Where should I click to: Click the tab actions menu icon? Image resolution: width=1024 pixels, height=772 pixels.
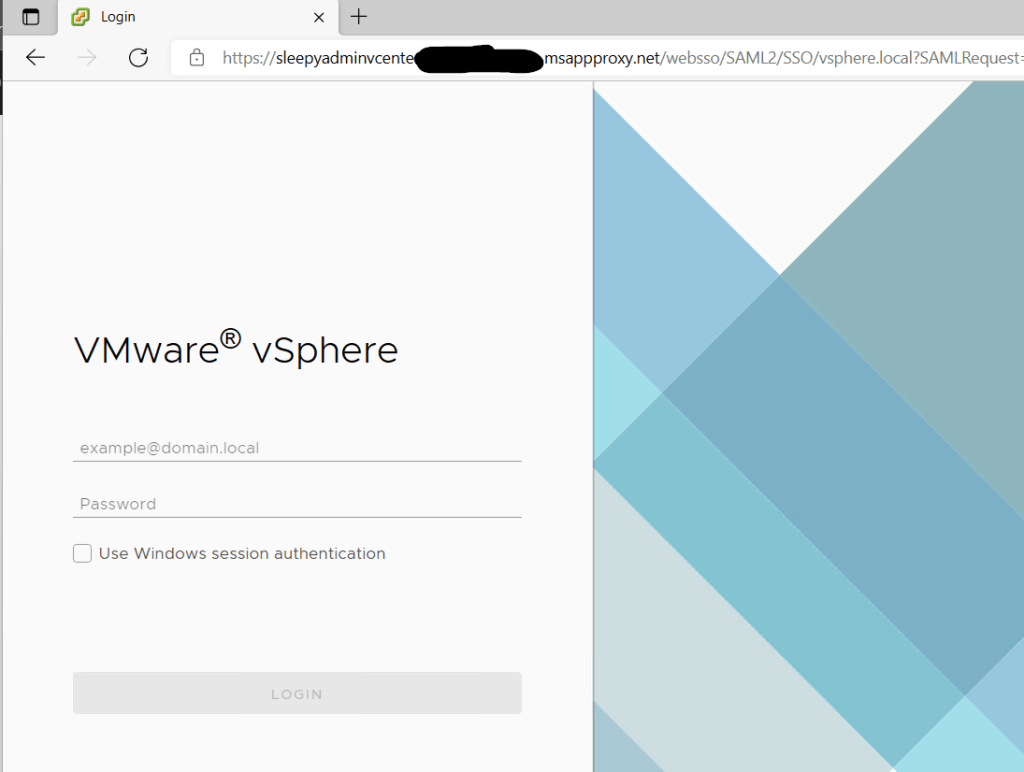31,17
